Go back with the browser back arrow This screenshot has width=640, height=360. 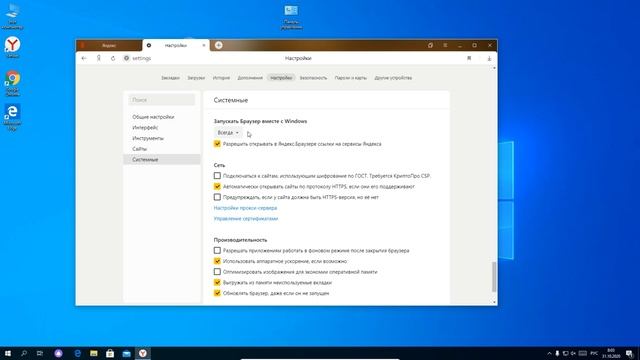[84, 58]
